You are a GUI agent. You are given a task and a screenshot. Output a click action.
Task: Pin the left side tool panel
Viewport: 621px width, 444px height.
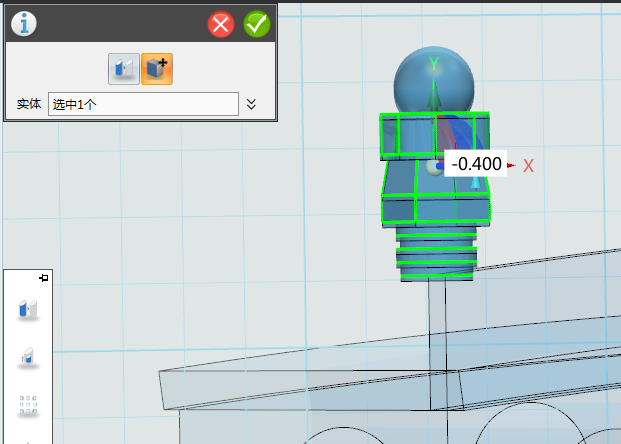[44, 277]
